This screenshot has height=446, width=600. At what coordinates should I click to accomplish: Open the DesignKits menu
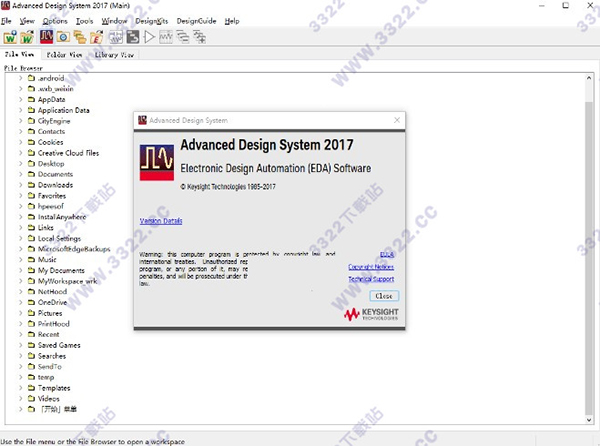152,21
